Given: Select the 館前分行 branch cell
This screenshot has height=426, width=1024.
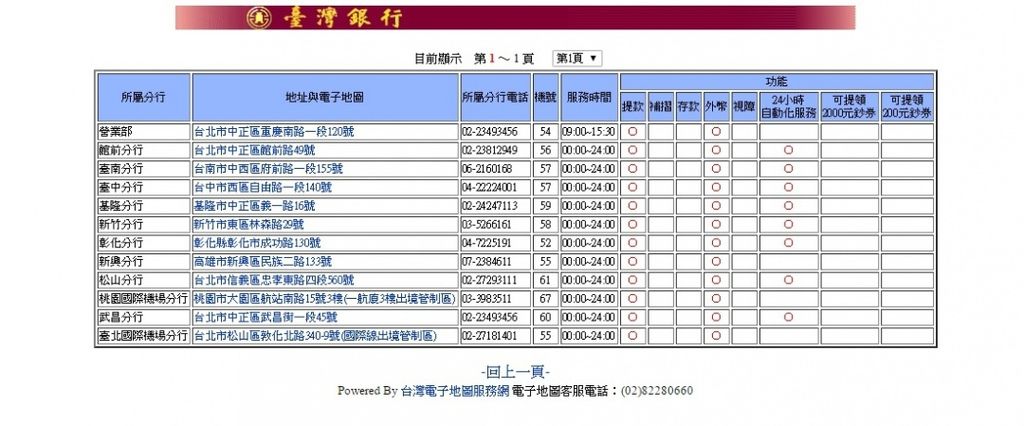Looking at the screenshot, I should pyautogui.click(x=144, y=150).
